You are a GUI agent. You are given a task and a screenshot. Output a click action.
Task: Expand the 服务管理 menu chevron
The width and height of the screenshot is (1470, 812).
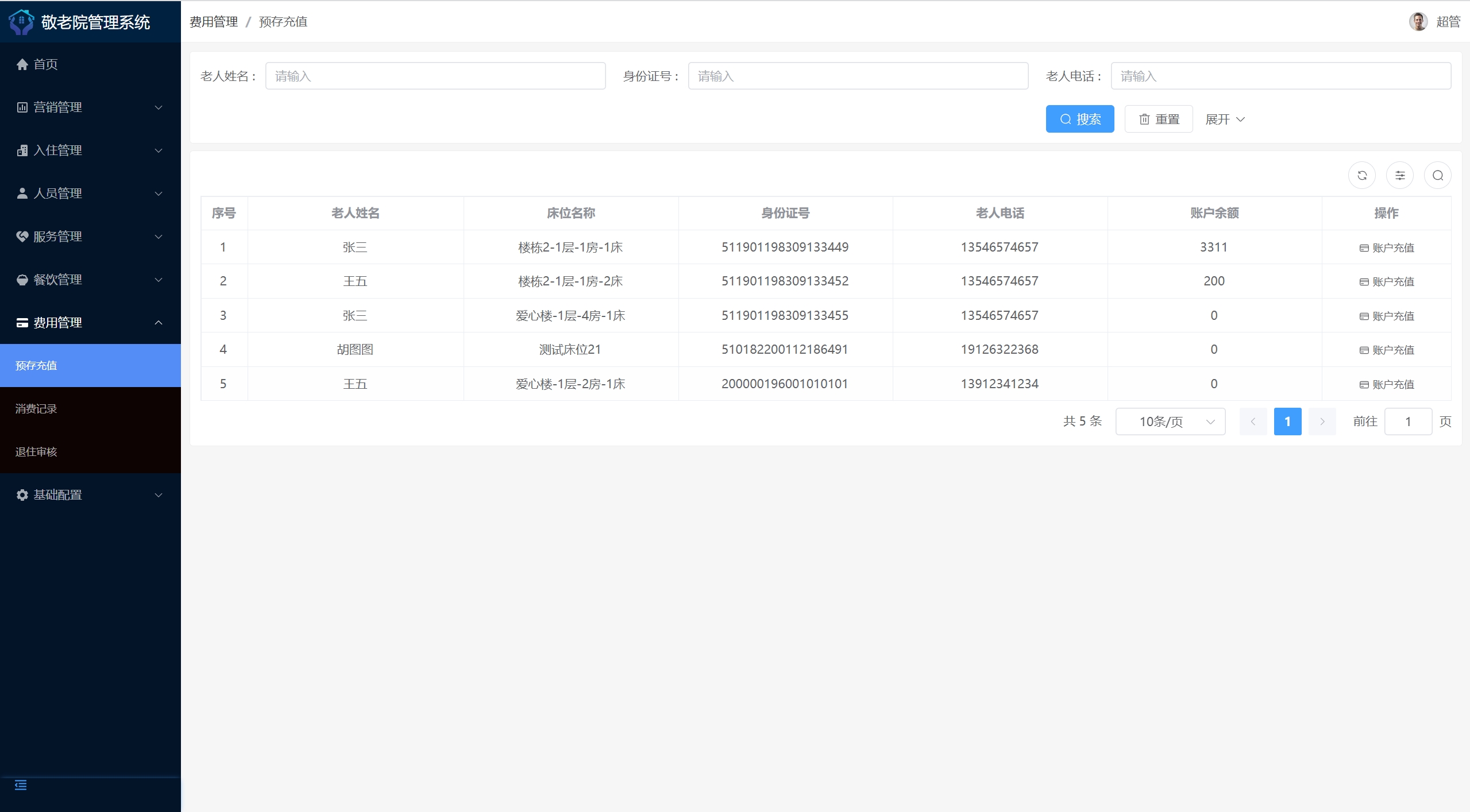click(159, 237)
